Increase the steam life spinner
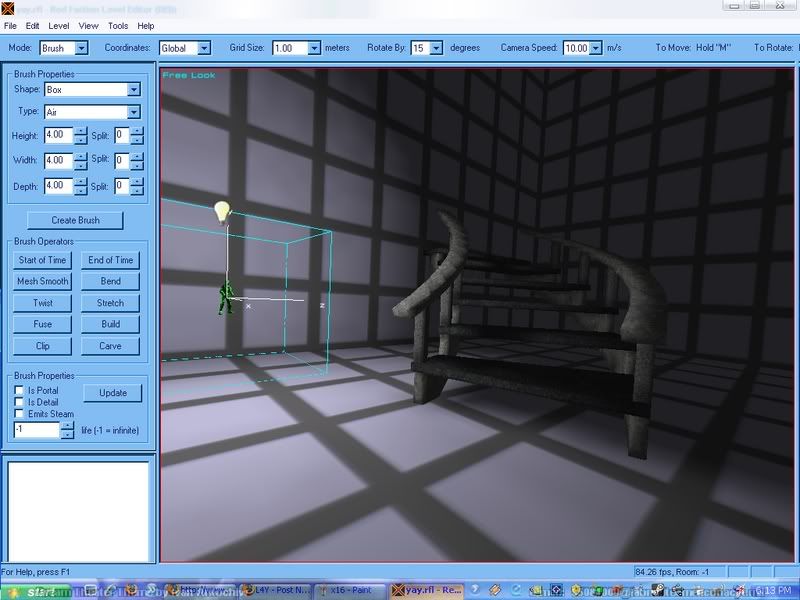This screenshot has width=800, height=600. tap(67, 426)
